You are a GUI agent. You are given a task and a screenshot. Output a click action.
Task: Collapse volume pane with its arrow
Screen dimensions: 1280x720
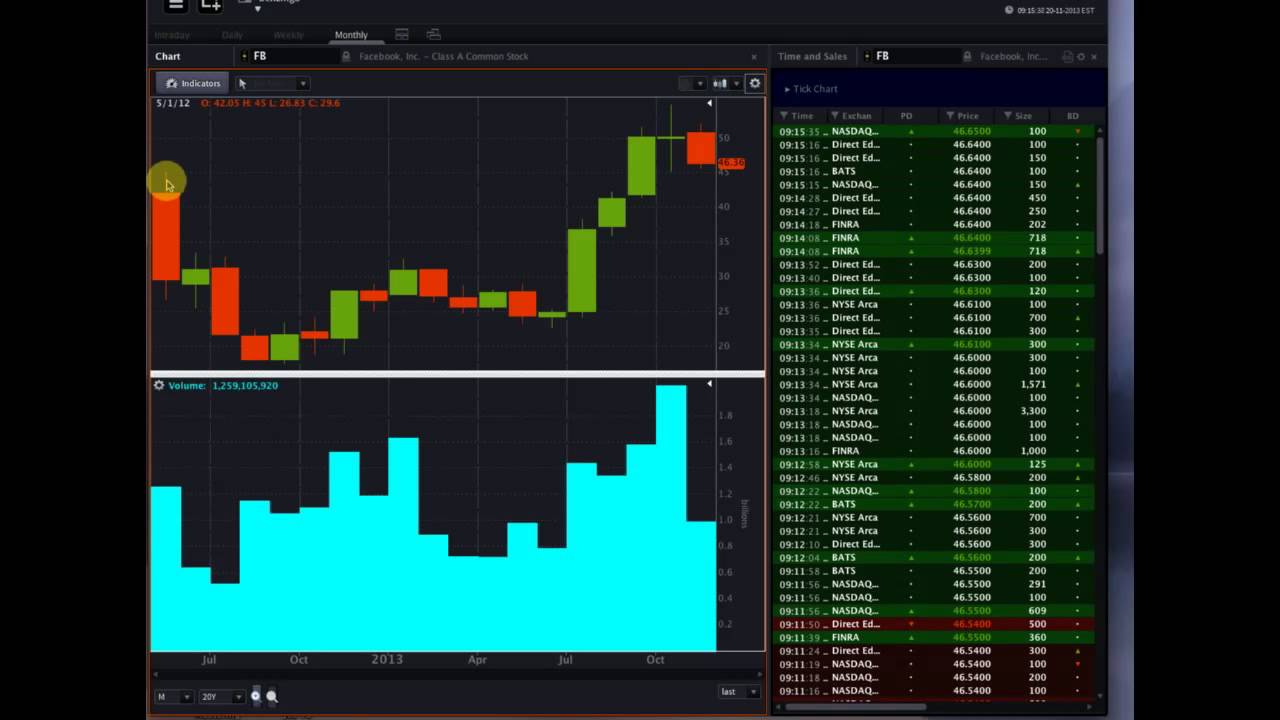[709, 384]
